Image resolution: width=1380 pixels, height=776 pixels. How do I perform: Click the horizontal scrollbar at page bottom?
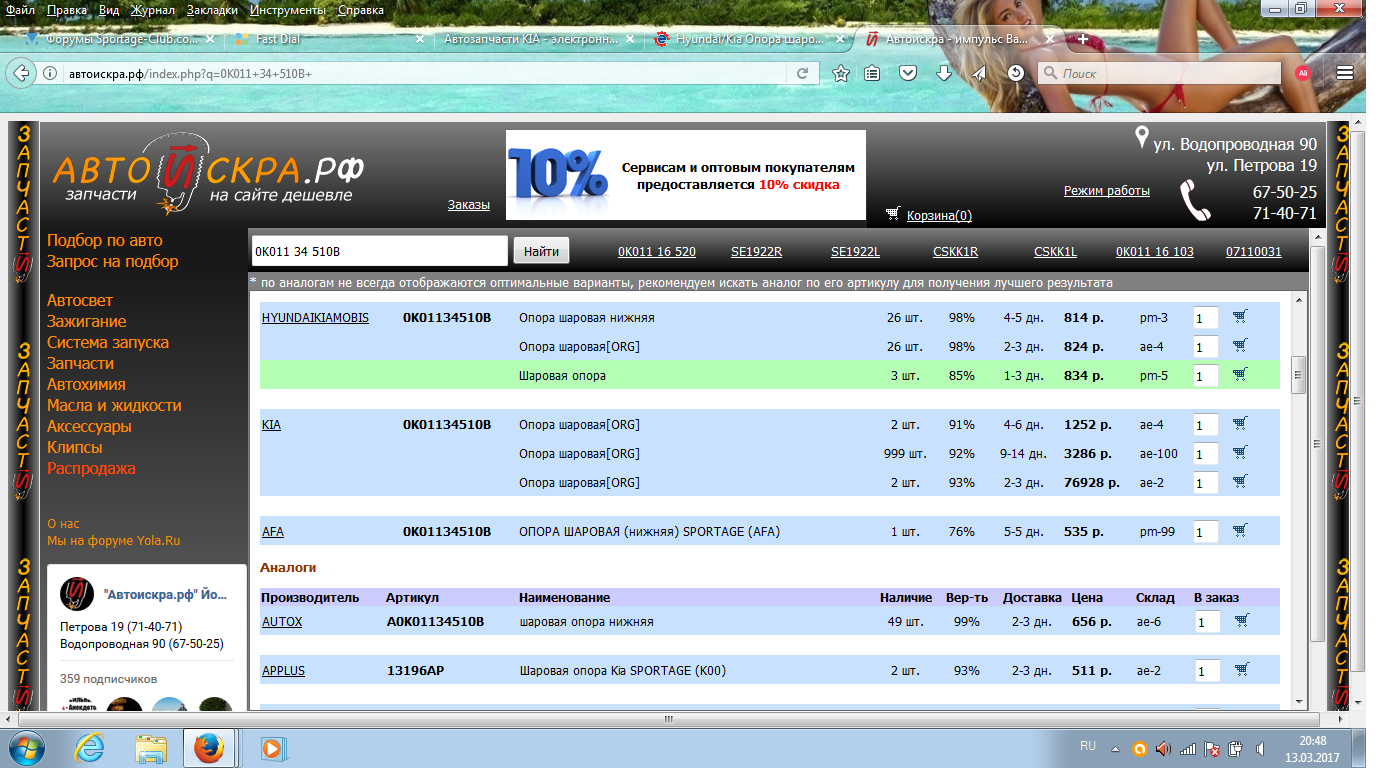coord(668,718)
